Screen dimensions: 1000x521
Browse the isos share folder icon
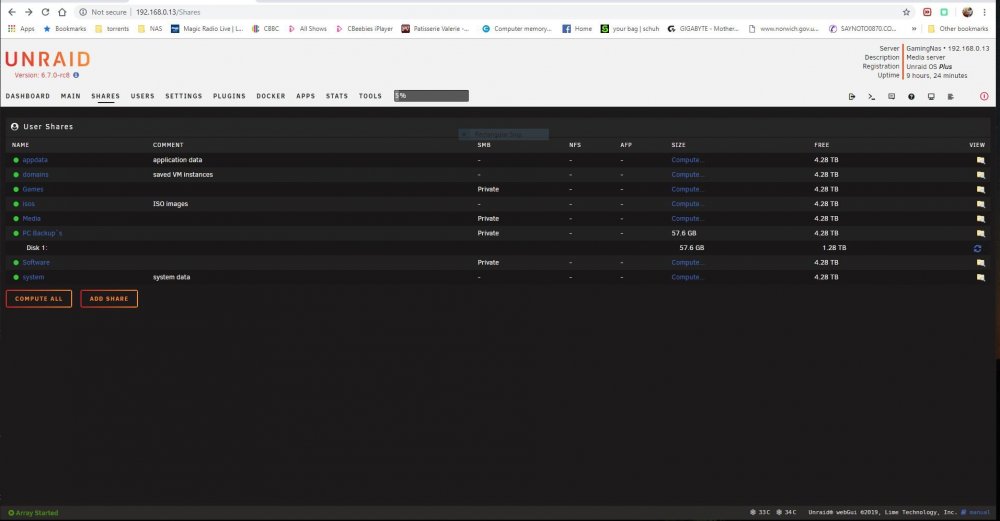[980, 204]
